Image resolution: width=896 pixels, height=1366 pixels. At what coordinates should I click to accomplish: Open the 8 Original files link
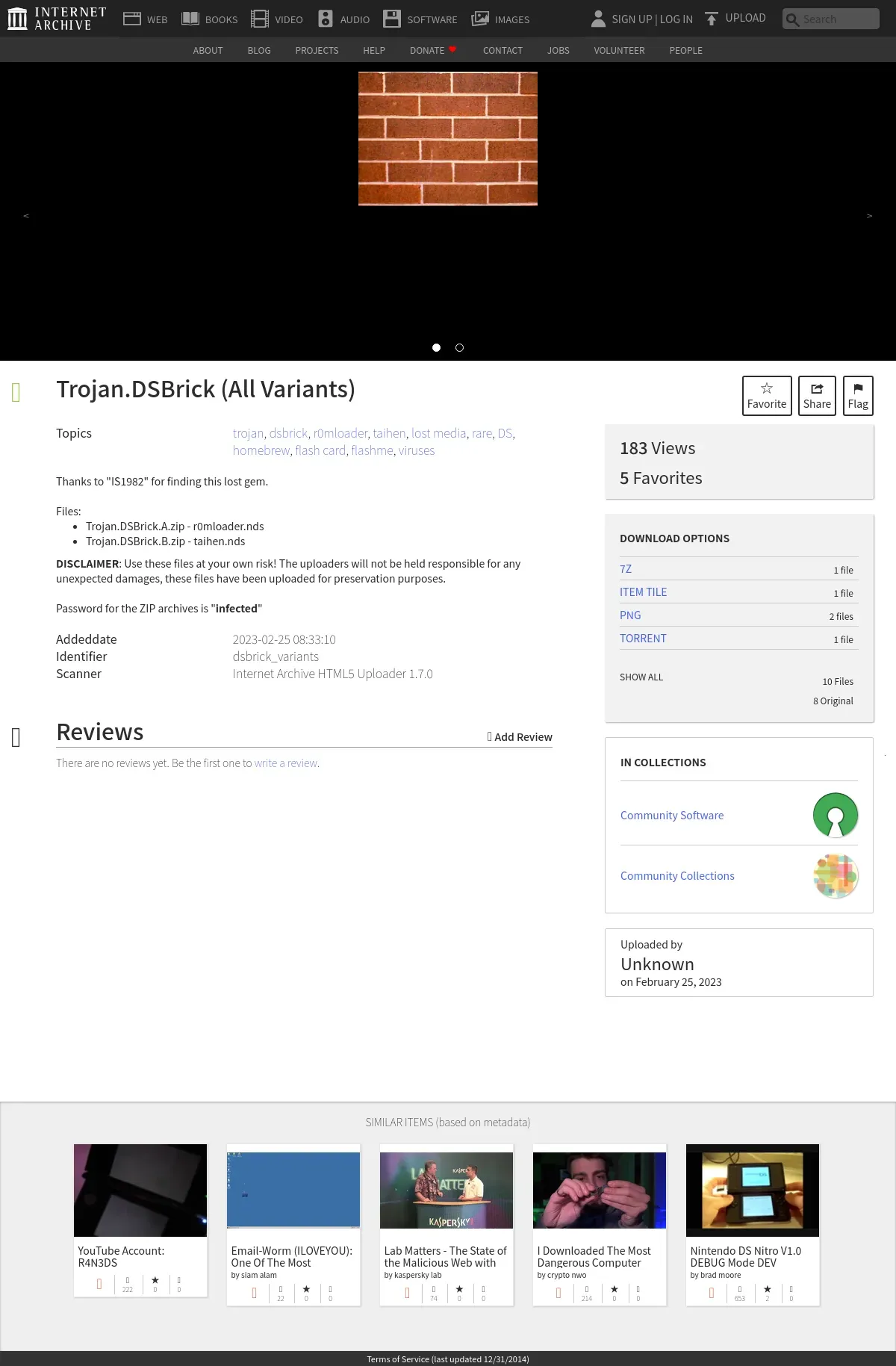point(833,701)
